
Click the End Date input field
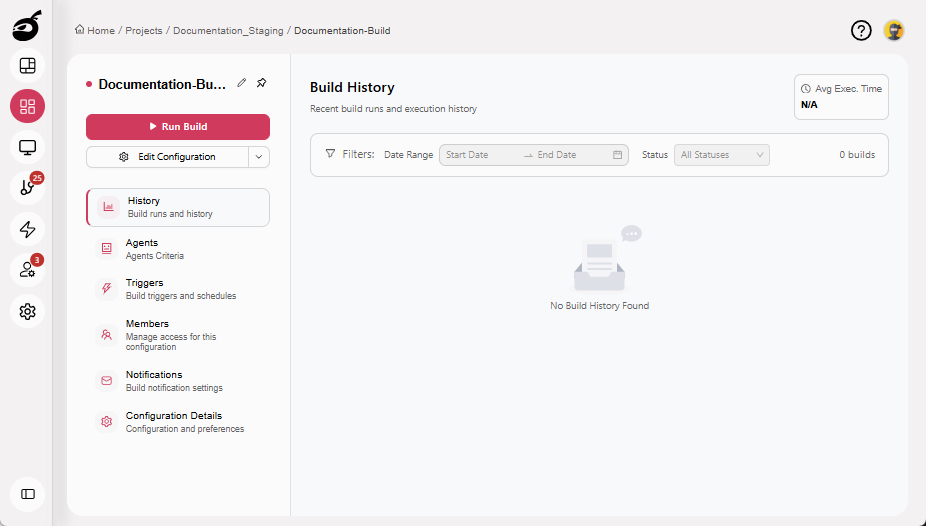point(570,155)
